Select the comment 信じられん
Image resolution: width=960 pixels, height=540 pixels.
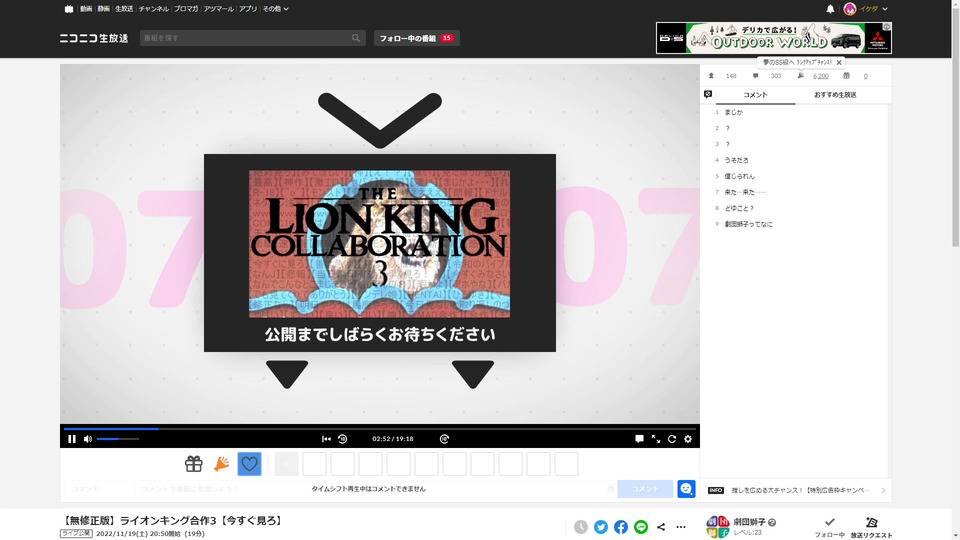tap(740, 176)
